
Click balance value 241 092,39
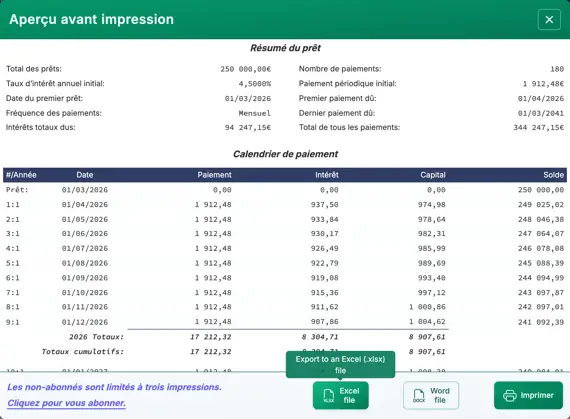541,322
